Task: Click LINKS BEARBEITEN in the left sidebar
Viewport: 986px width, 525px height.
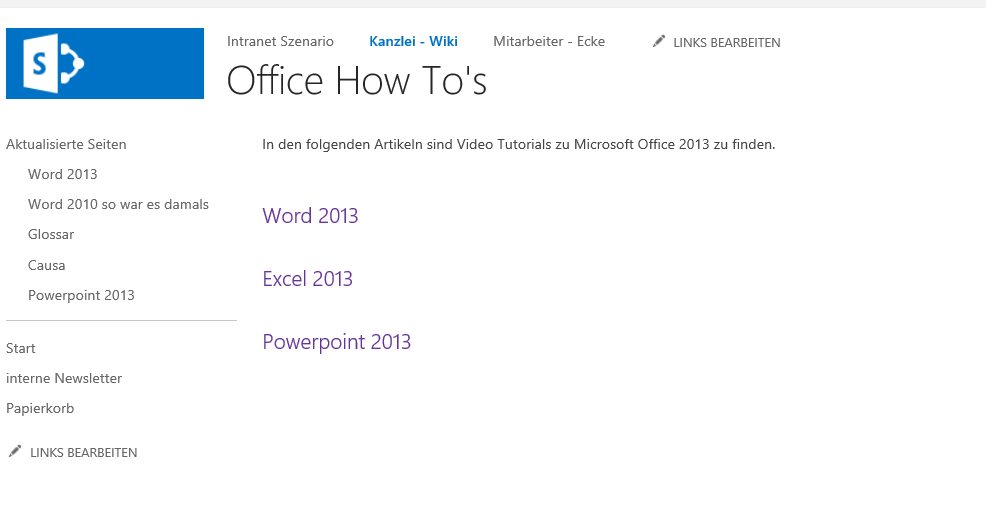Action: 84,453
